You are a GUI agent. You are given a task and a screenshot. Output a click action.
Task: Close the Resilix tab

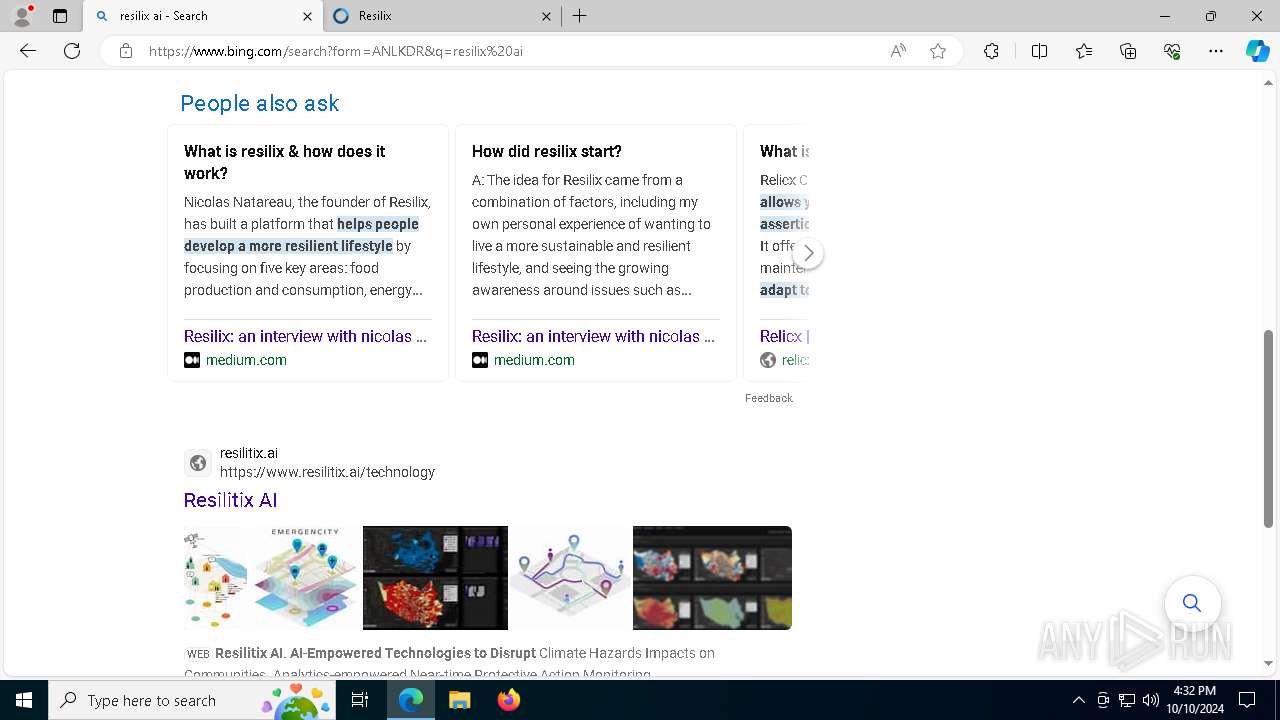[x=546, y=16]
